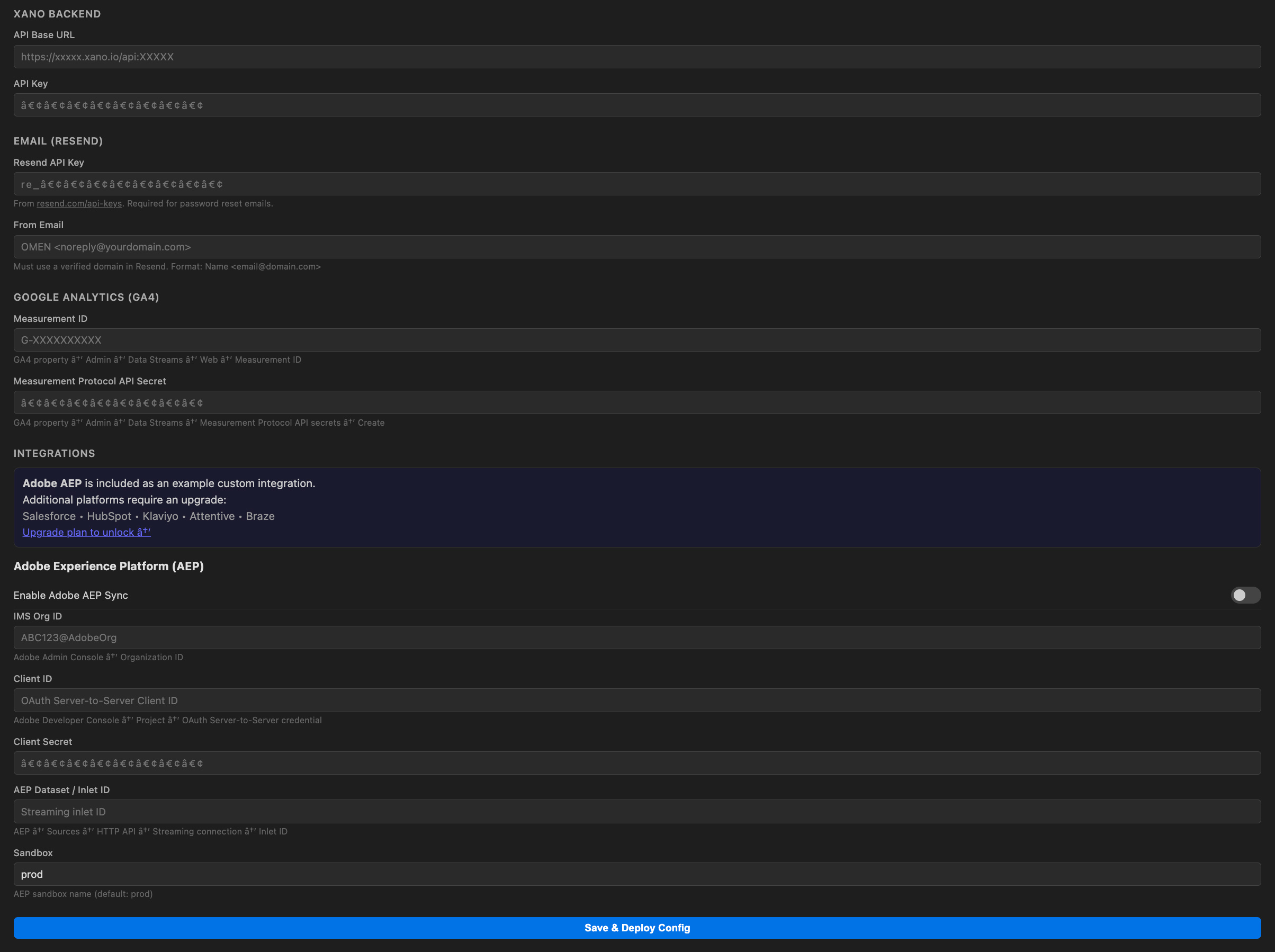The height and width of the screenshot is (952, 1275).
Task: Click the API Base URL input field
Action: pyautogui.click(x=637, y=57)
